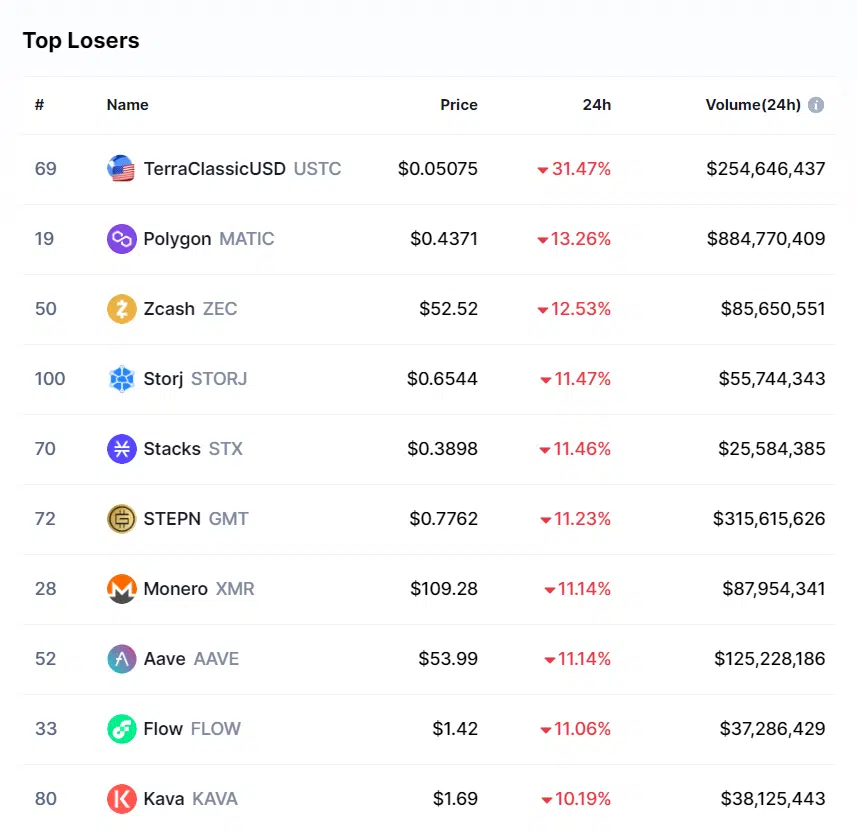The width and height of the screenshot is (857, 832).
Task: Click the STEPN GMT coin icon
Action: [121, 519]
